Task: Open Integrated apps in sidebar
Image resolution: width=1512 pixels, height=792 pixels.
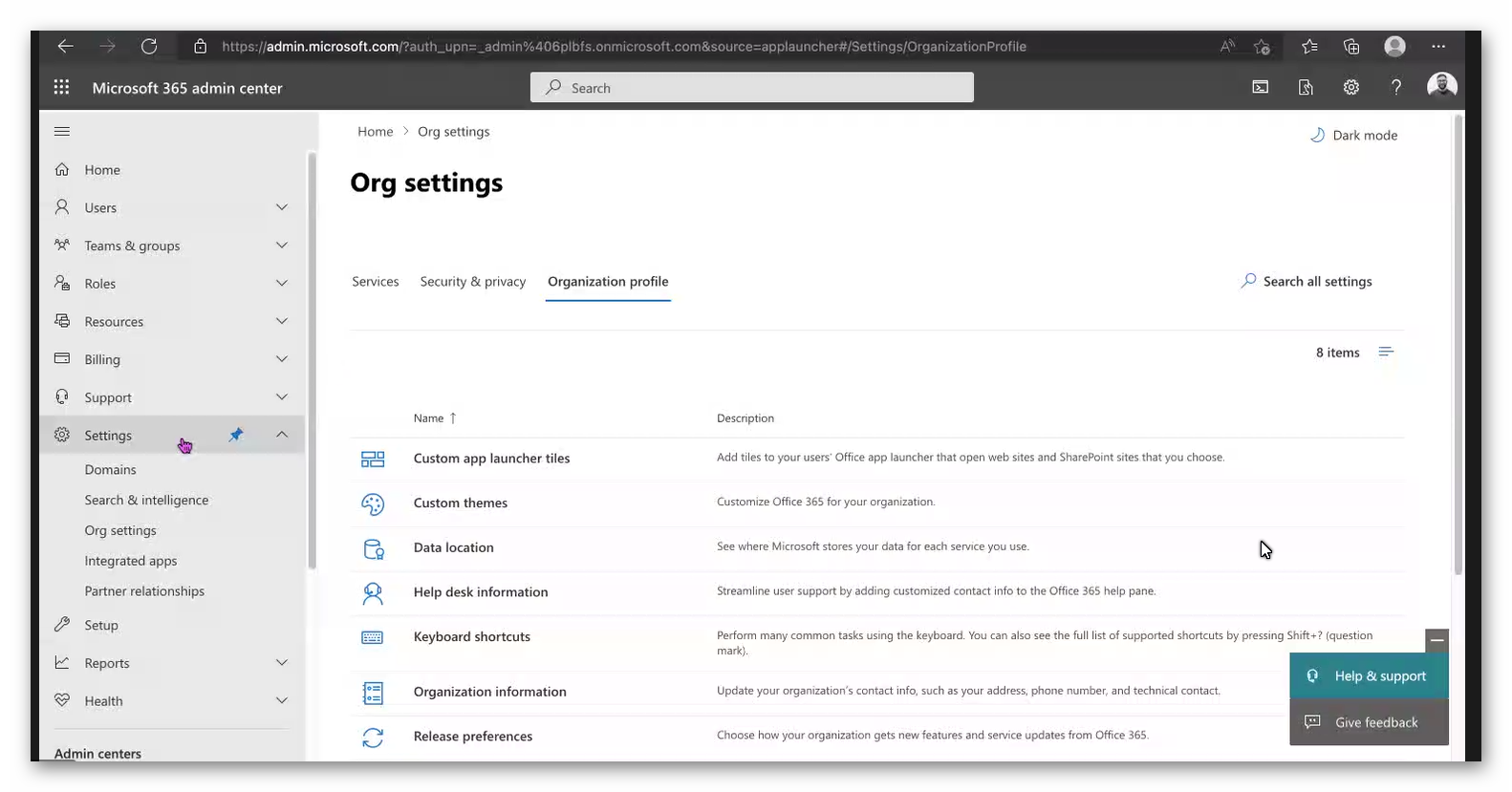Action: (x=131, y=561)
